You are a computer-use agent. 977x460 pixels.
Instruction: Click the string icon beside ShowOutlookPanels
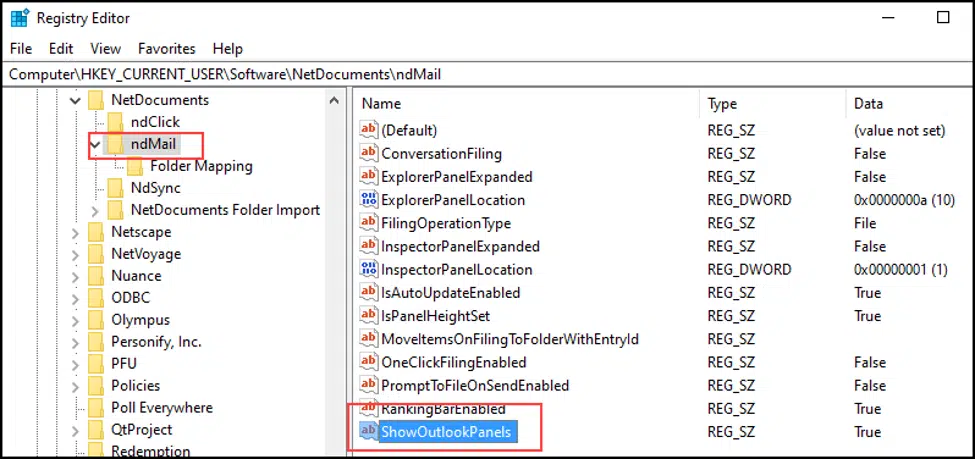coord(369,431)
